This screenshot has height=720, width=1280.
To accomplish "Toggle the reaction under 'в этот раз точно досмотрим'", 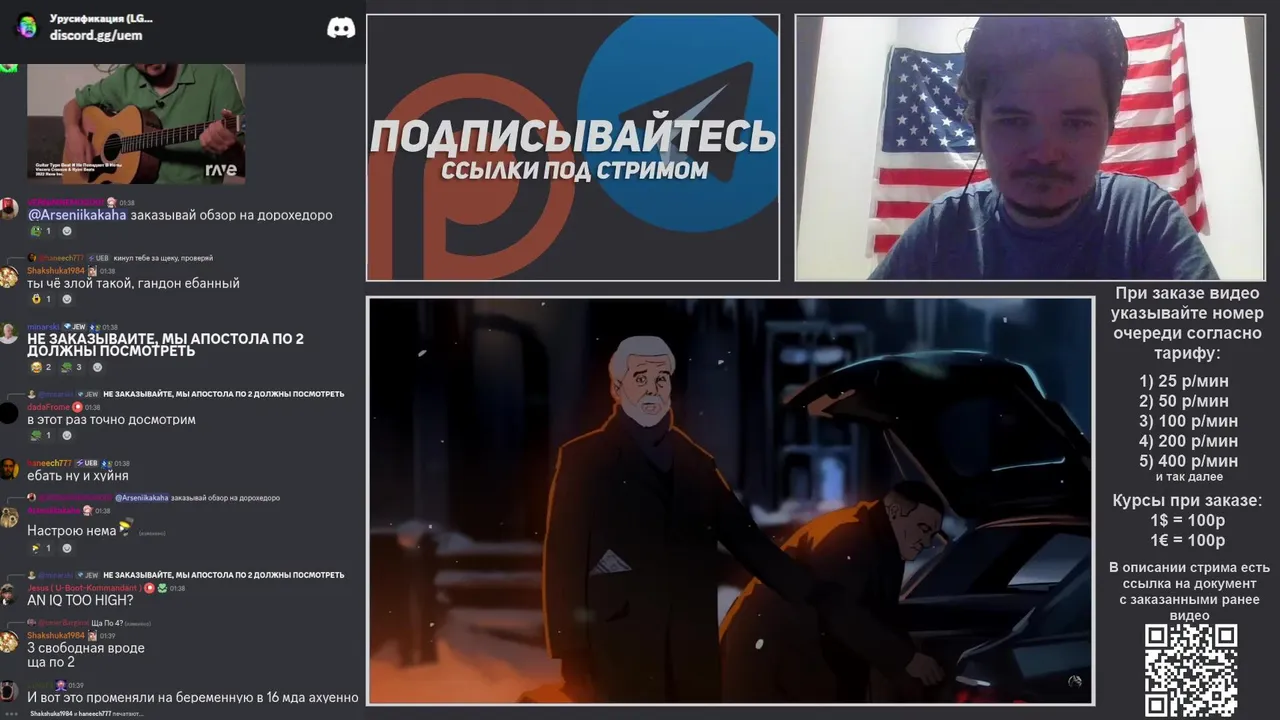I will point(41,435).
